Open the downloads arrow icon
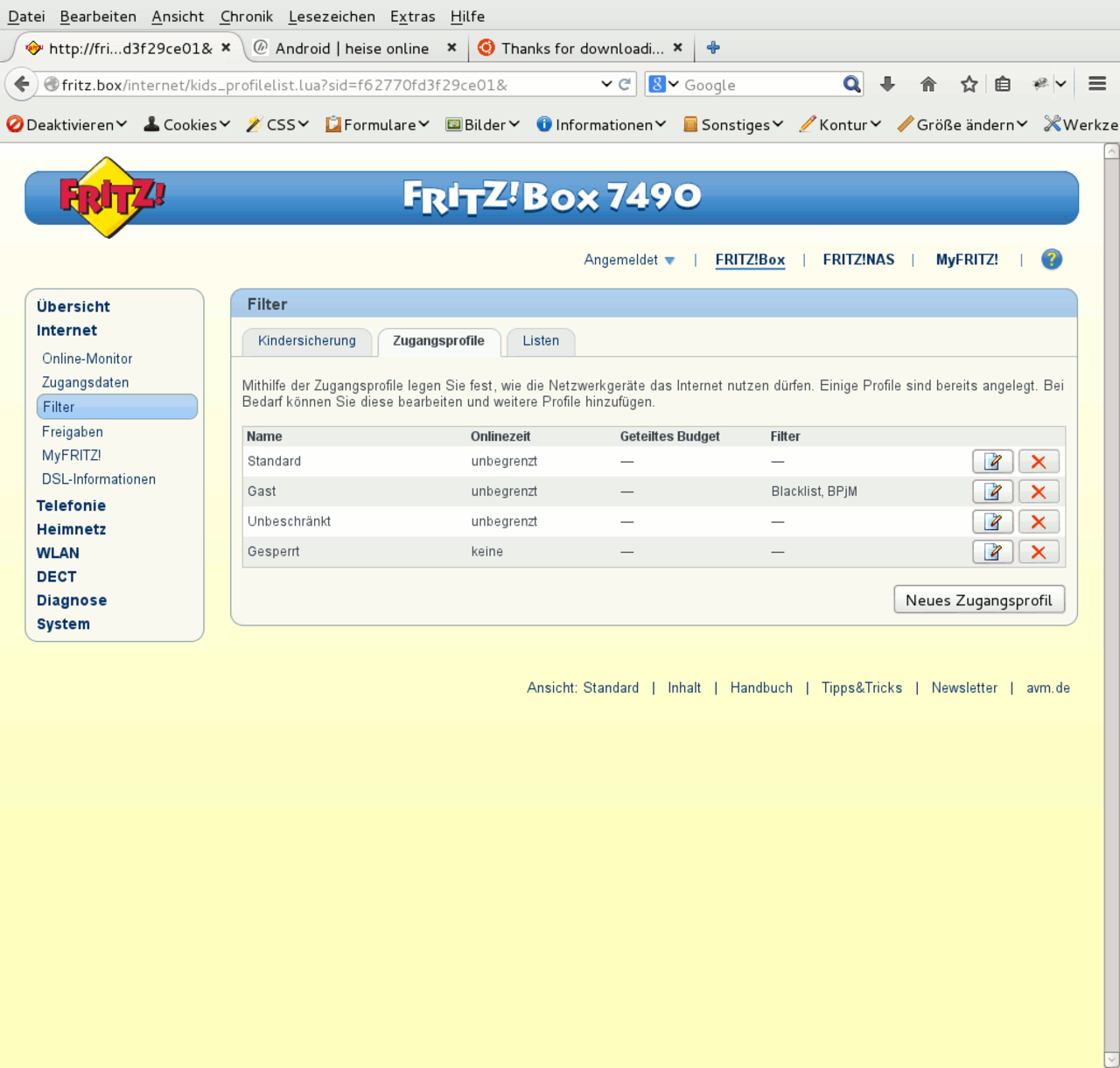The image size is (1120, 1068). pos(887,84)
